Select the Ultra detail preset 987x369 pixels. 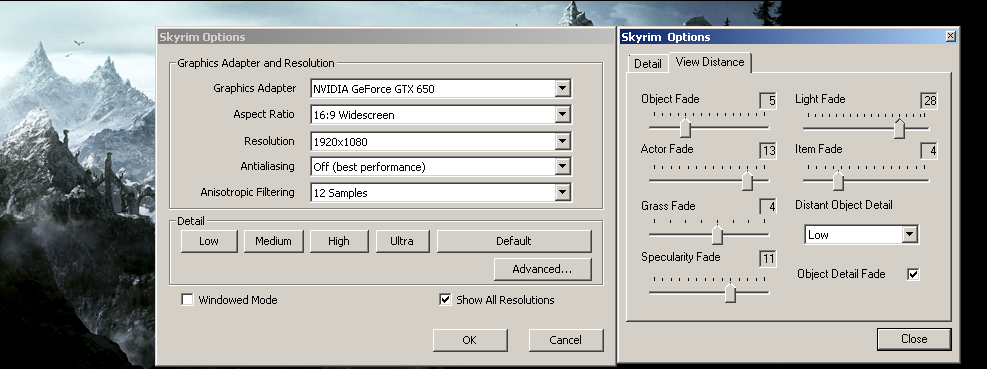pyautogui.click(x=402, y=241)
